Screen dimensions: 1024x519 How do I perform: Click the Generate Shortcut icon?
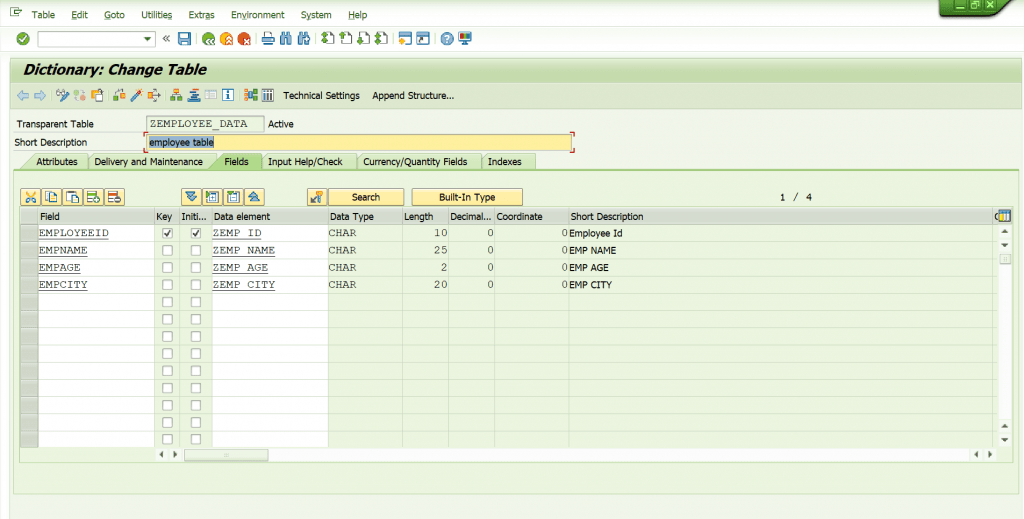pos(423,39)
